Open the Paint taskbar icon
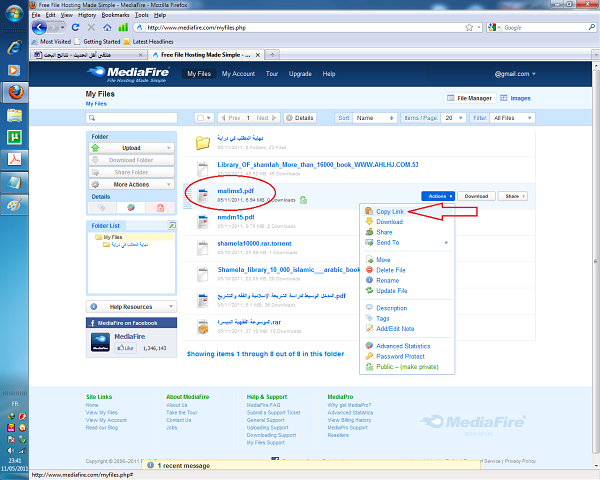600x480 pixels. 14,205
